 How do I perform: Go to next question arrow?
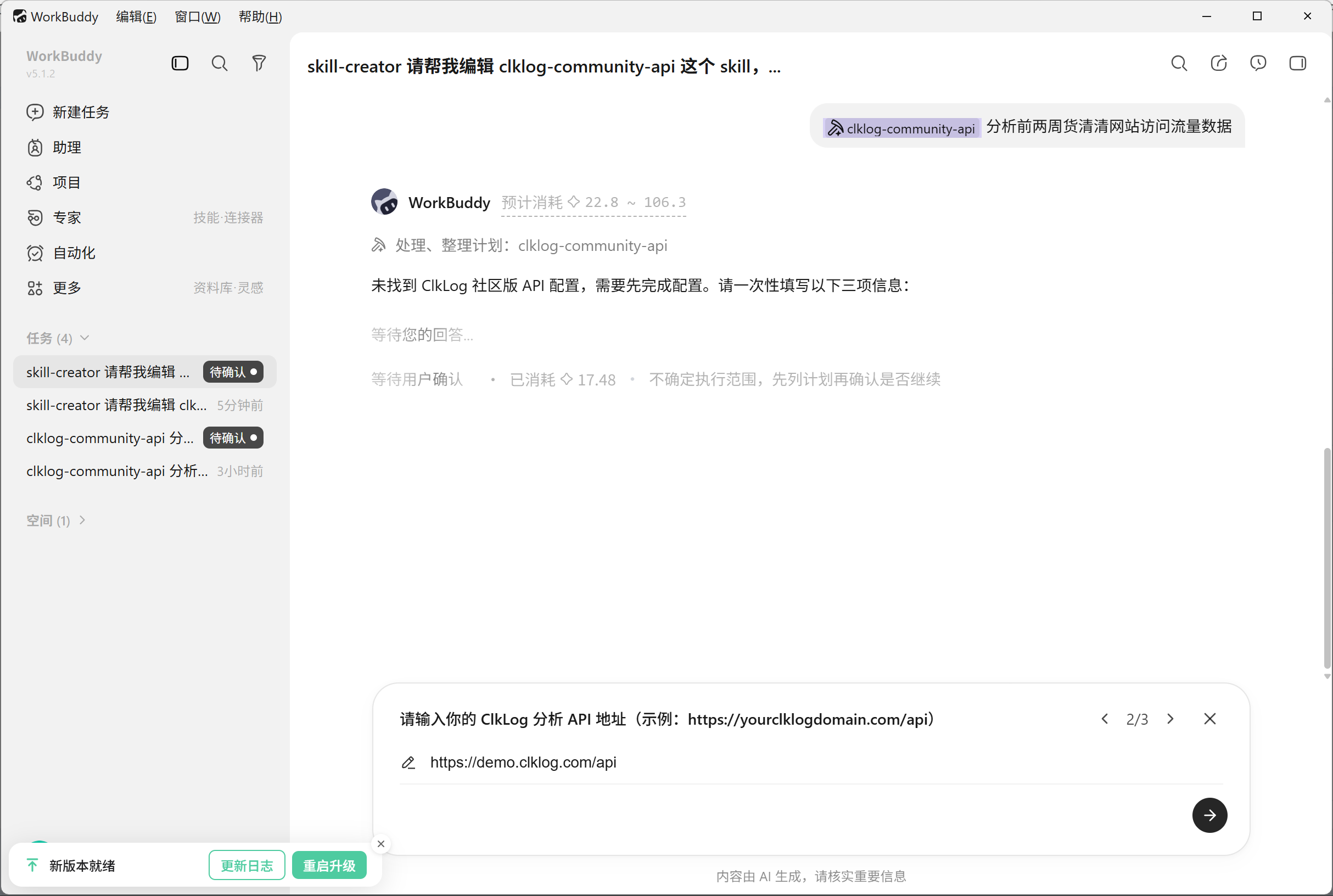[1170, 719]
